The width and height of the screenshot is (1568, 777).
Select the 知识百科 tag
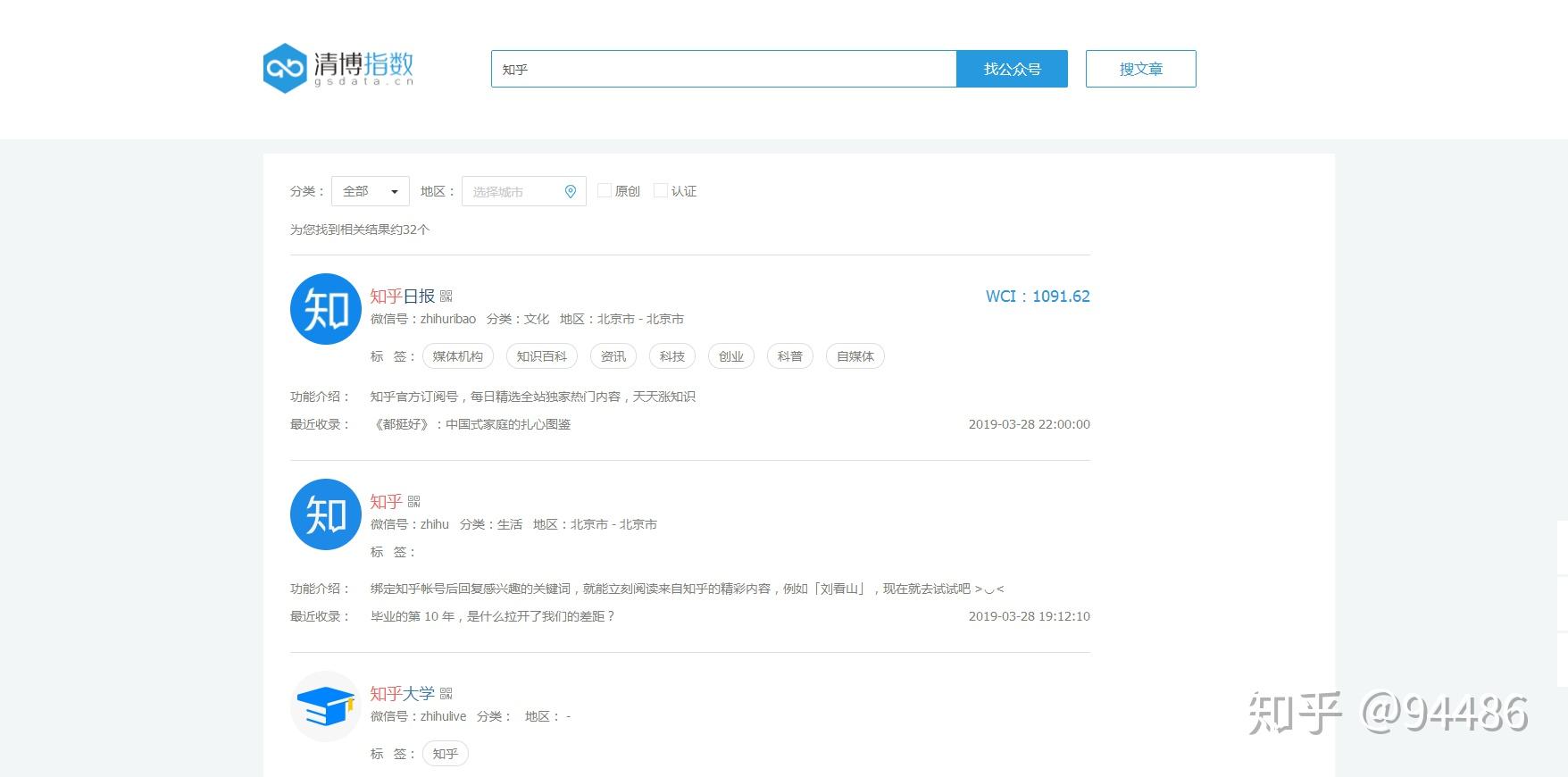(x=542, y=356)
